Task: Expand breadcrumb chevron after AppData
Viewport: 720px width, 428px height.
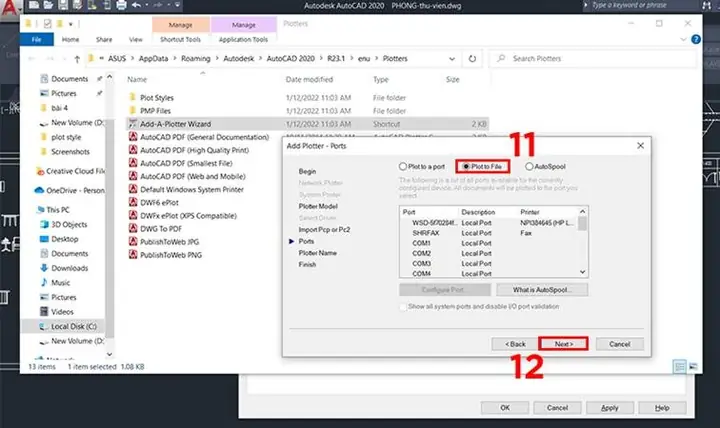Action: (174, 59)
